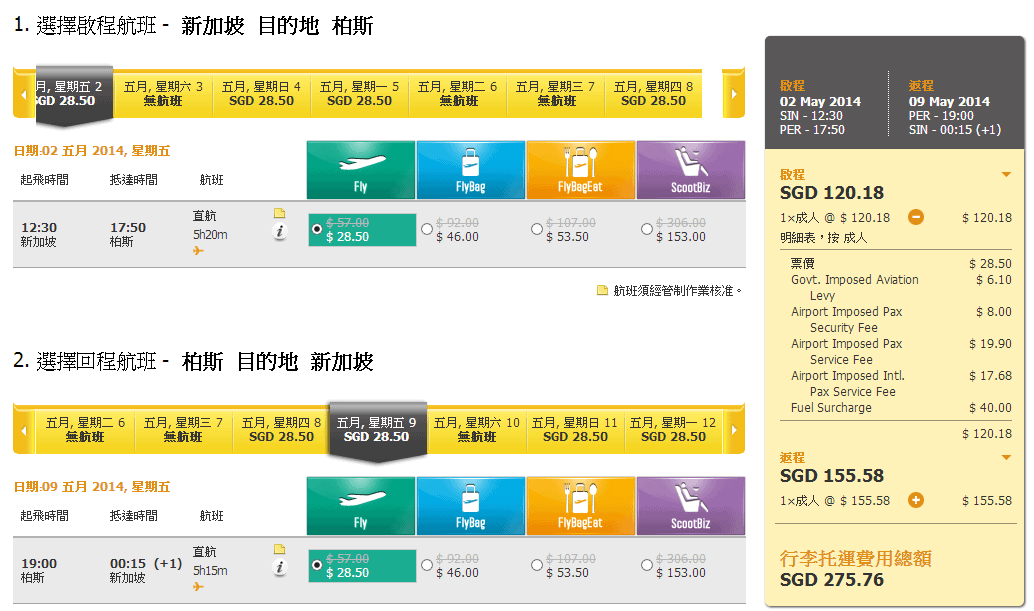Screen dimensions: 1034x611
Task: Show earlier return dates with left arrow
Action: 23,431
